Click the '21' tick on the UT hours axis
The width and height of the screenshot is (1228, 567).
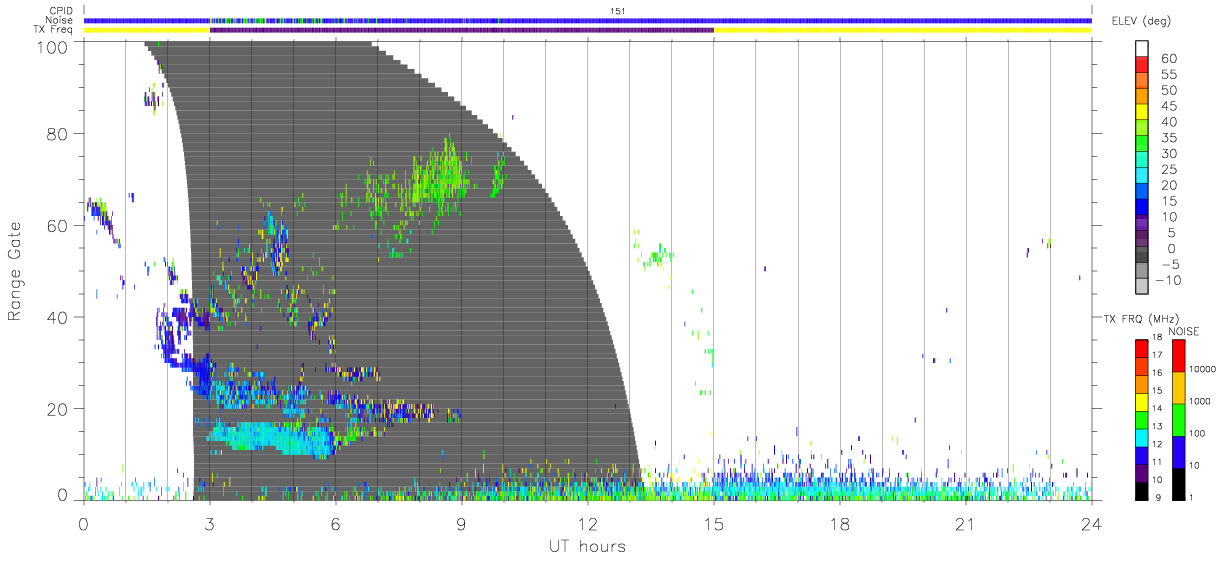click(x=965, y=524)
